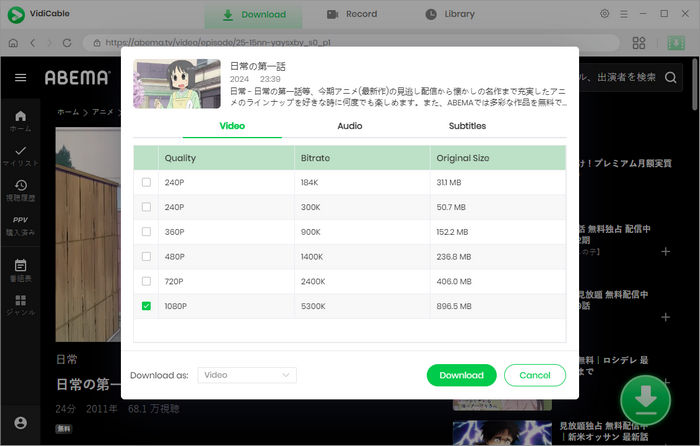
Task: Click the recommended video thumbnail with lightning
Action: 502,433
